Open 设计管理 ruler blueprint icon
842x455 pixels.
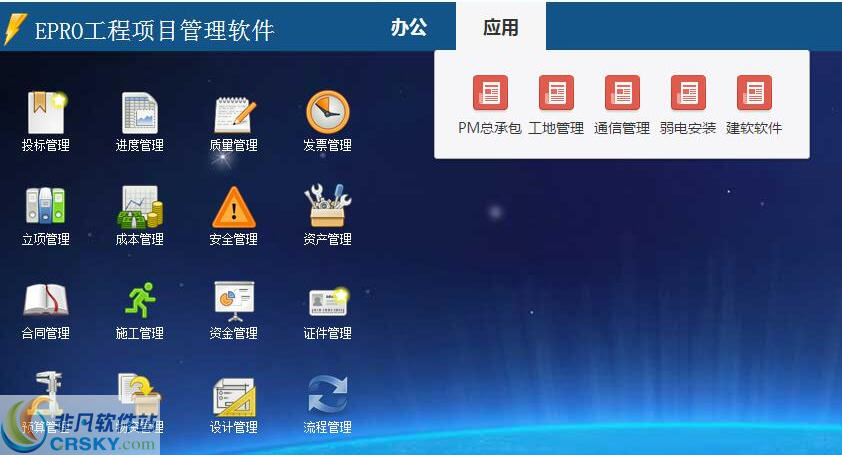tap(234, 397)
